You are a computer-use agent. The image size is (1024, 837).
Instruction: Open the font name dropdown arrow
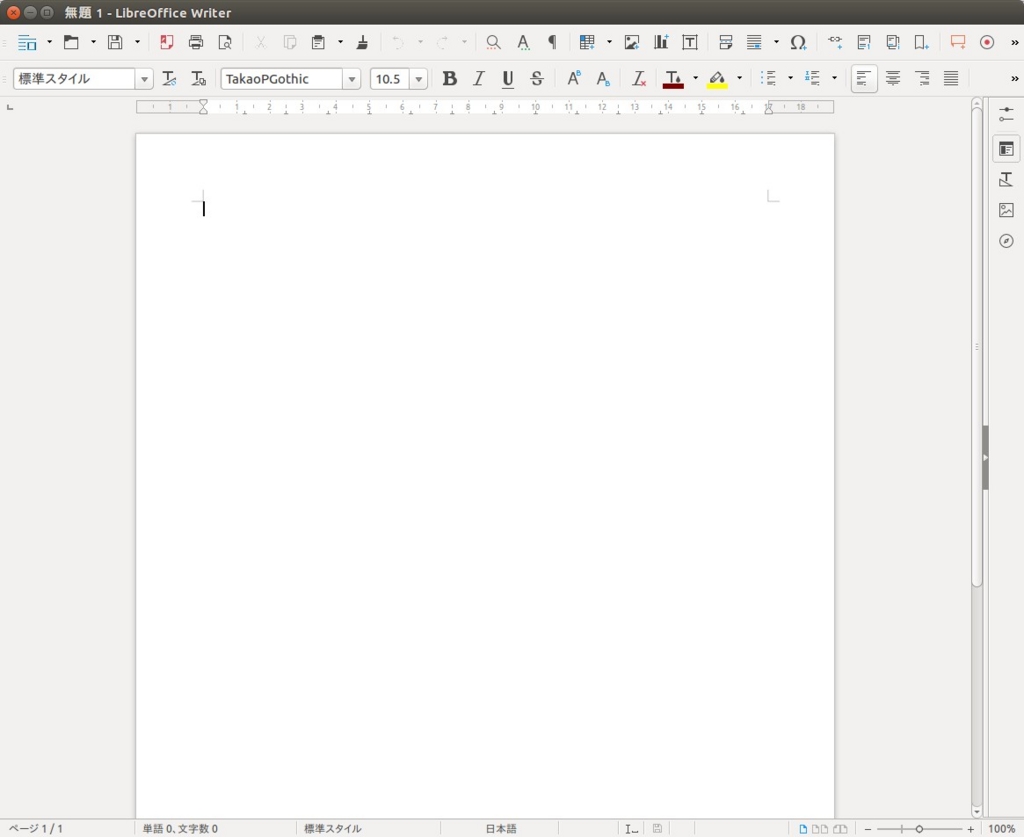pyautogui.click(x=352, y=79)
